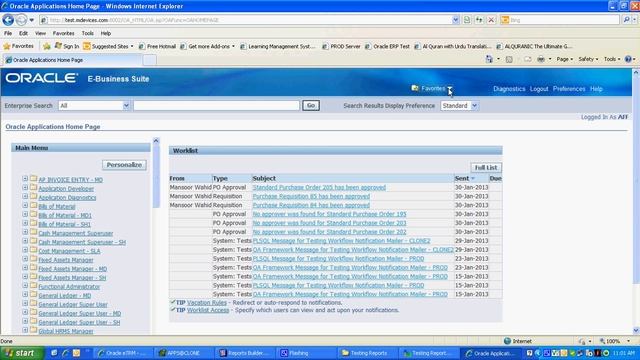Image resolution: width=640 pixels, height=360 pixels.
Task: Open the Edit menu
Action: 23,33
